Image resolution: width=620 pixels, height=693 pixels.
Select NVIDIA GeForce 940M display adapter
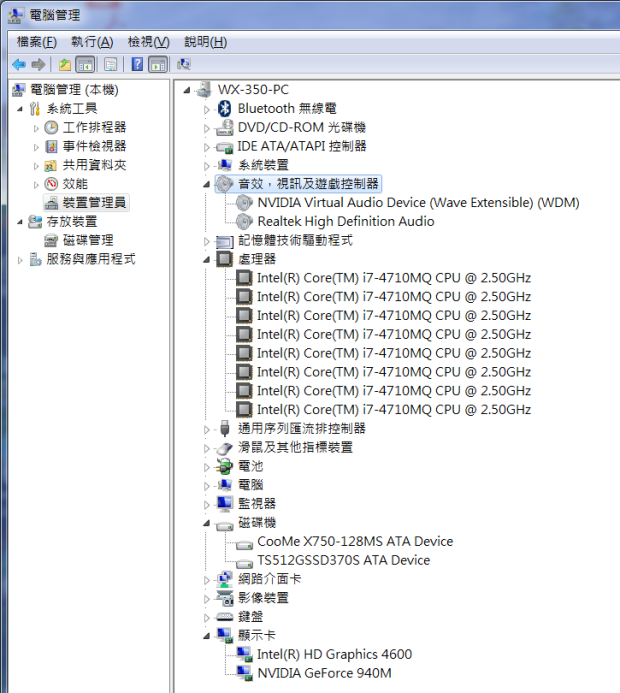pos(324,673)
